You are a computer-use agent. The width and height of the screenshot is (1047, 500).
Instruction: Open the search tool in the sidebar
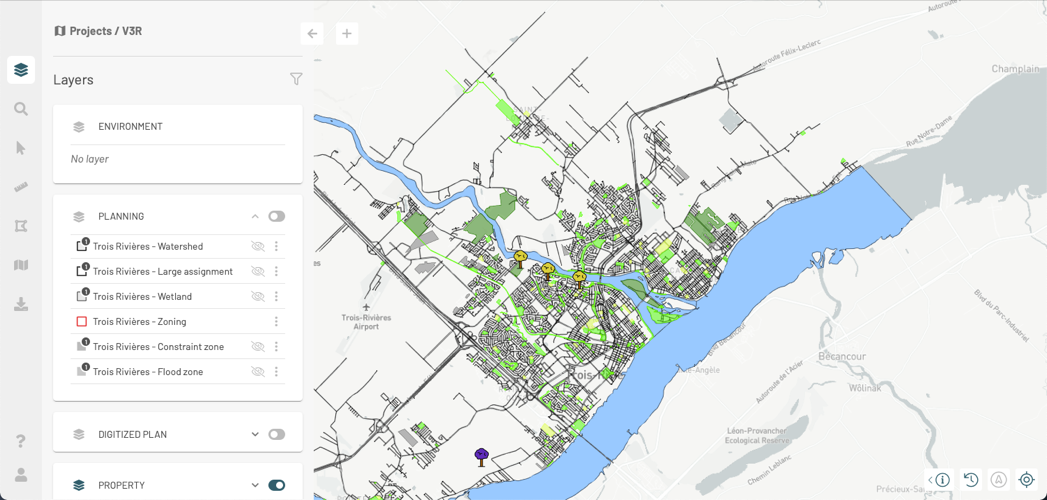tap(21, 109)
